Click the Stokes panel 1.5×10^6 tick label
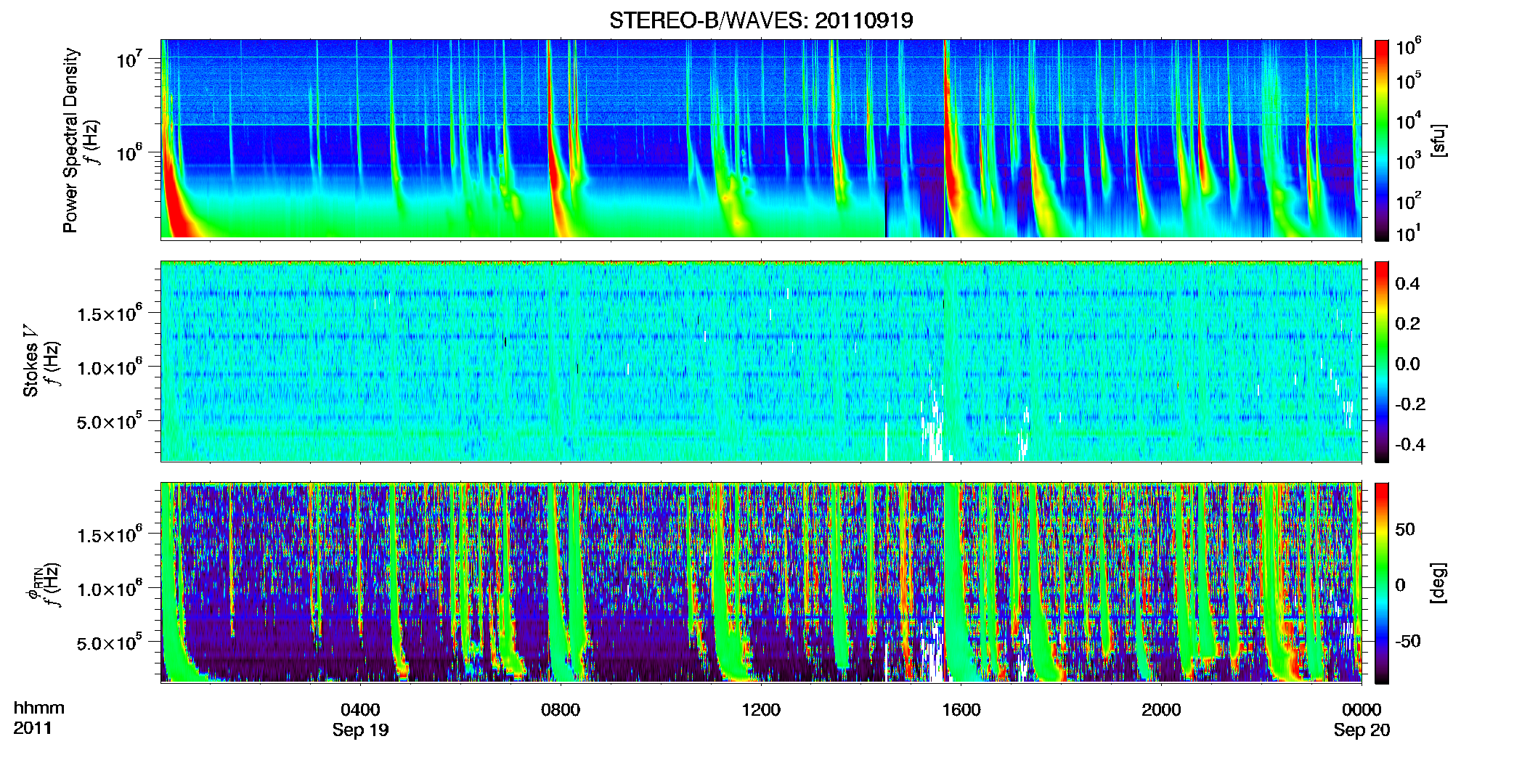 click(x=110, y=314)
